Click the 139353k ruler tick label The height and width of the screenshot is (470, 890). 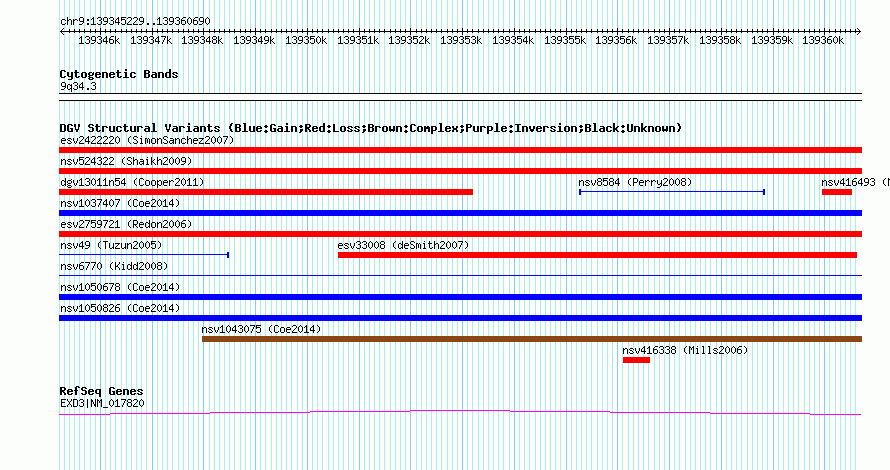click(x=461, y=41)
